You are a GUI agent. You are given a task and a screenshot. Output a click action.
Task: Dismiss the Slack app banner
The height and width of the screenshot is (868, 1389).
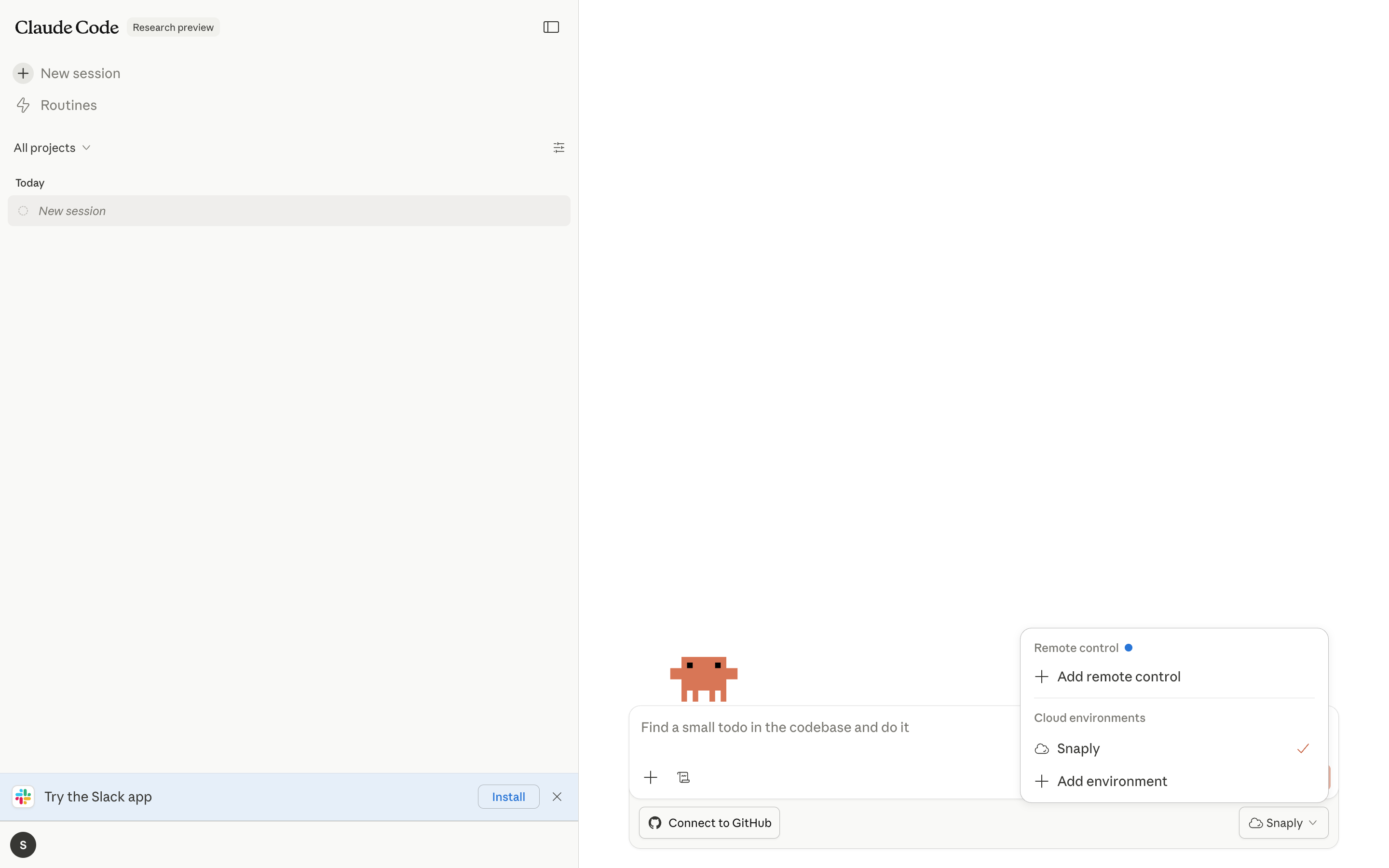pos(557,796)
